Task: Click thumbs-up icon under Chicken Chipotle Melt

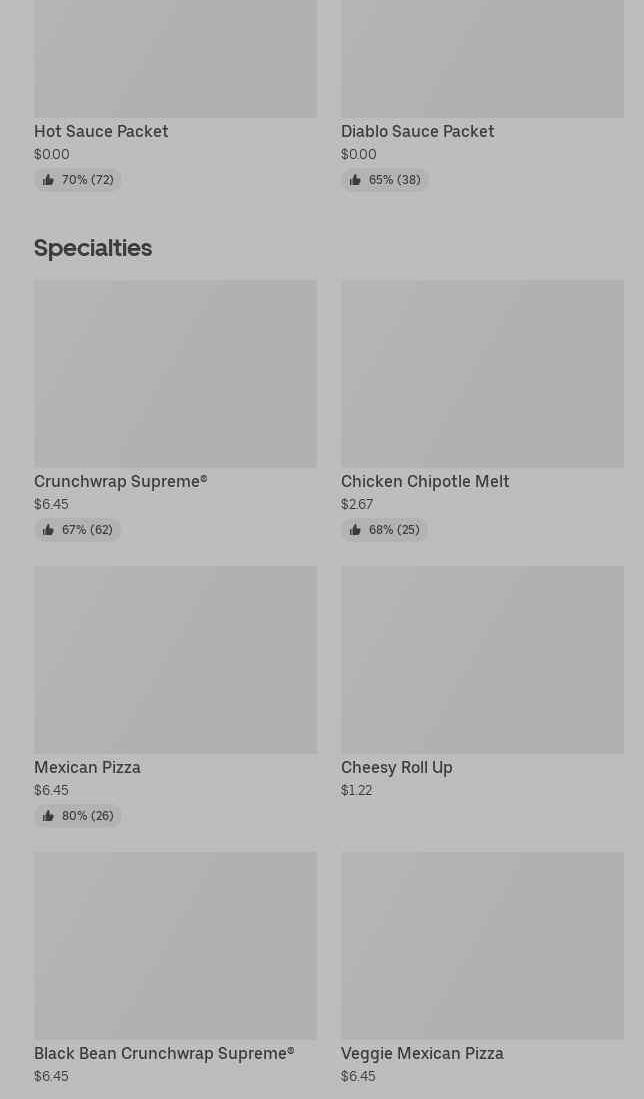Action: pyautogui.click(x=355, y=530)
